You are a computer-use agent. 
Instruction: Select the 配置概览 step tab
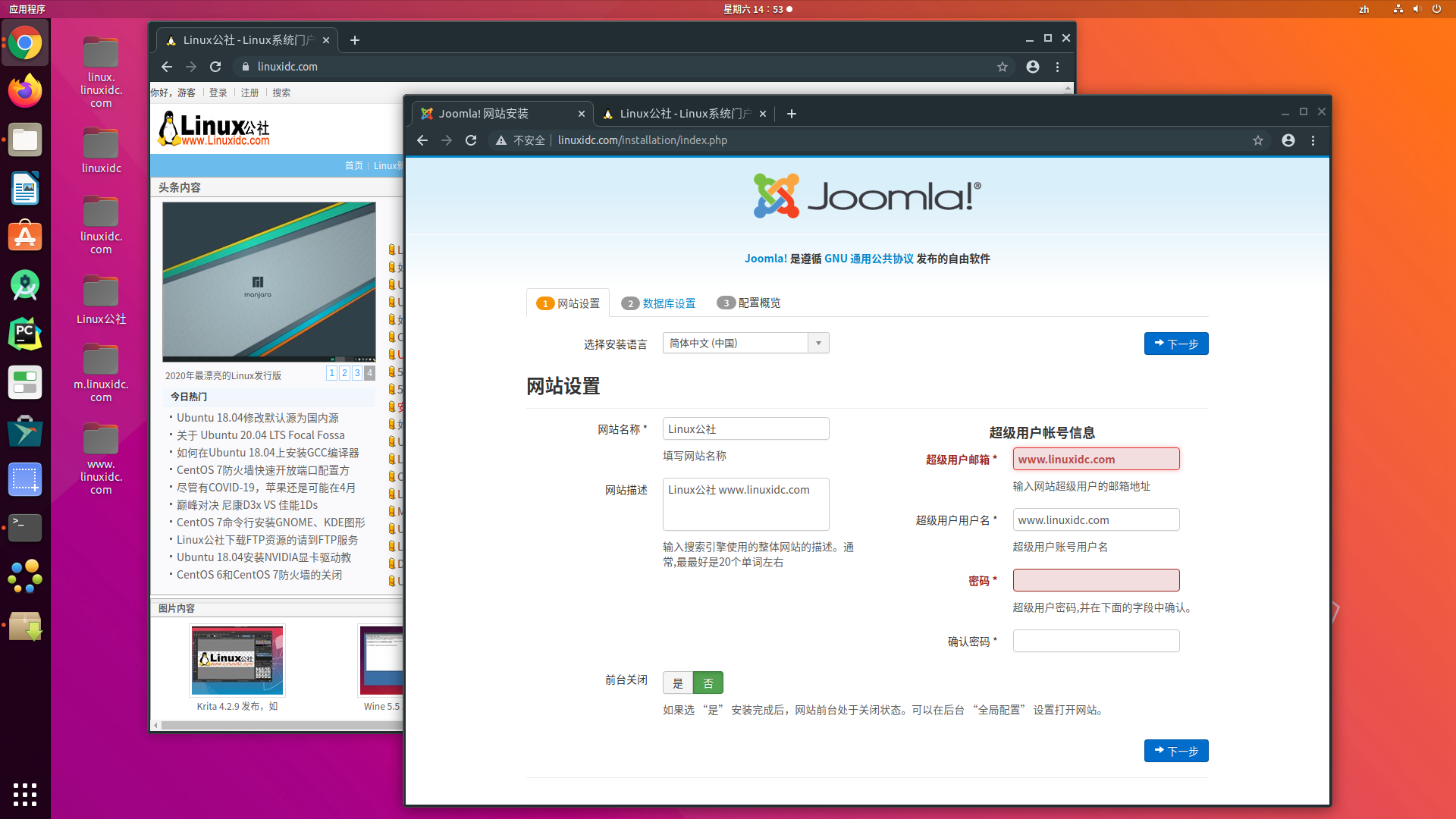click(x=748, y=303)
